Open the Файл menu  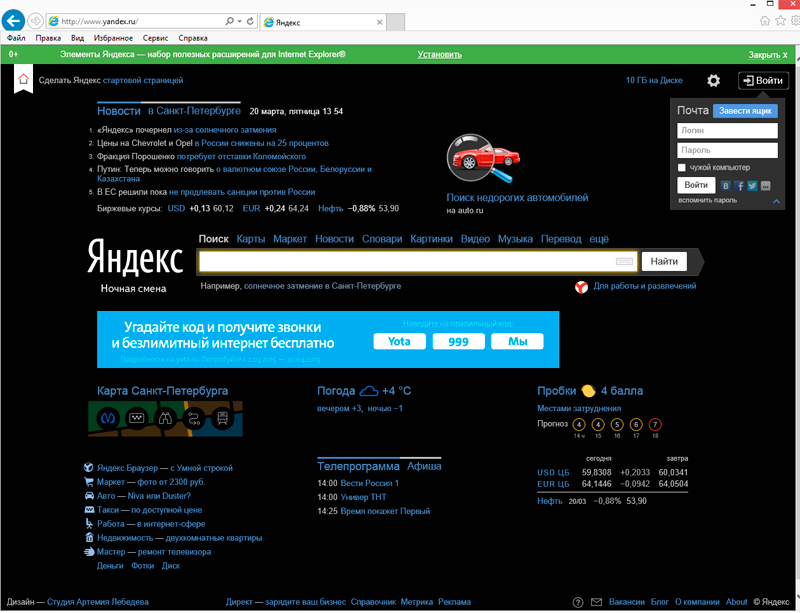pos(16,38)
